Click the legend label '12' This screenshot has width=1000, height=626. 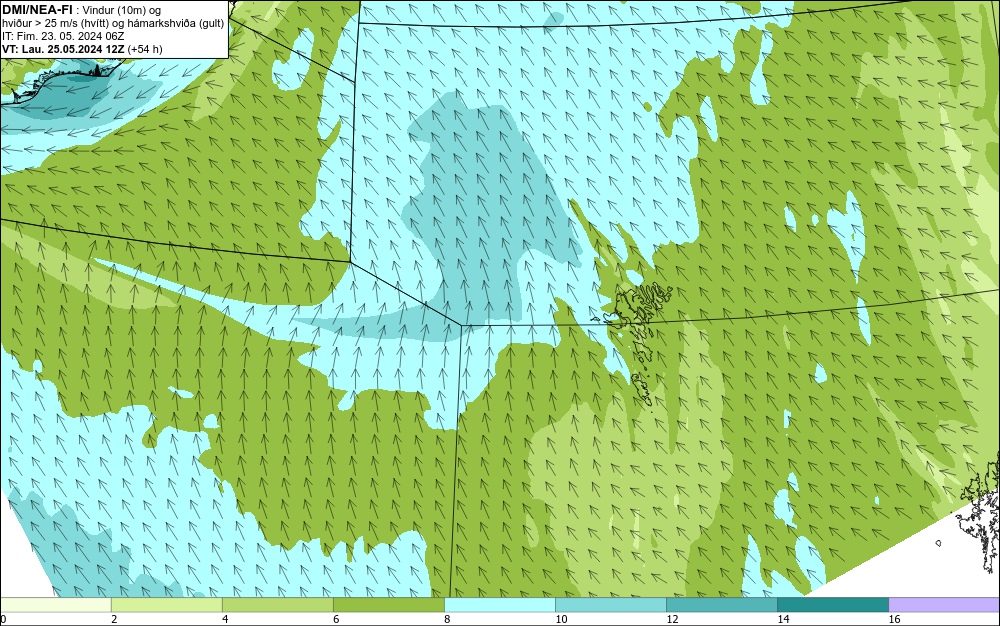coord(672,619)
